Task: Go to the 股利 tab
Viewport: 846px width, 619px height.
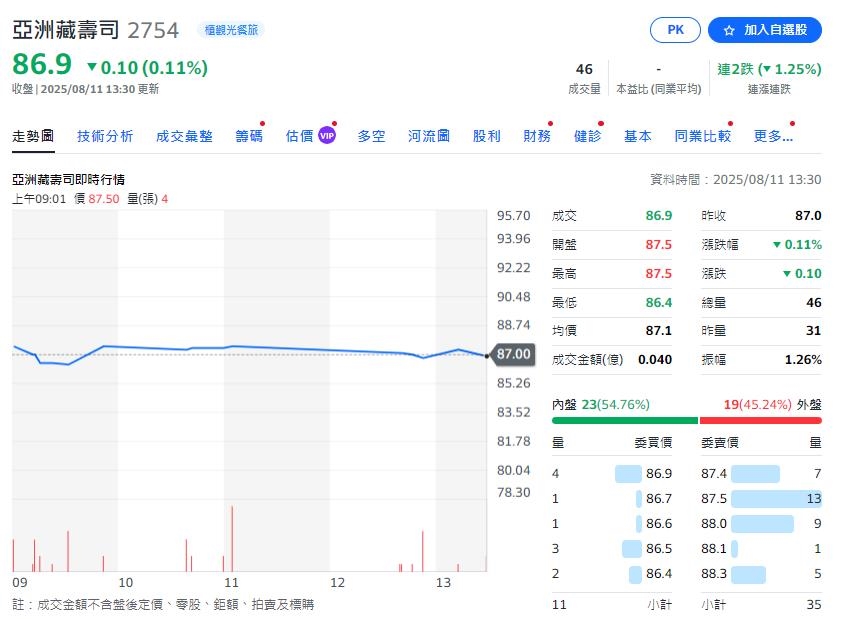Action: [485, 135]
